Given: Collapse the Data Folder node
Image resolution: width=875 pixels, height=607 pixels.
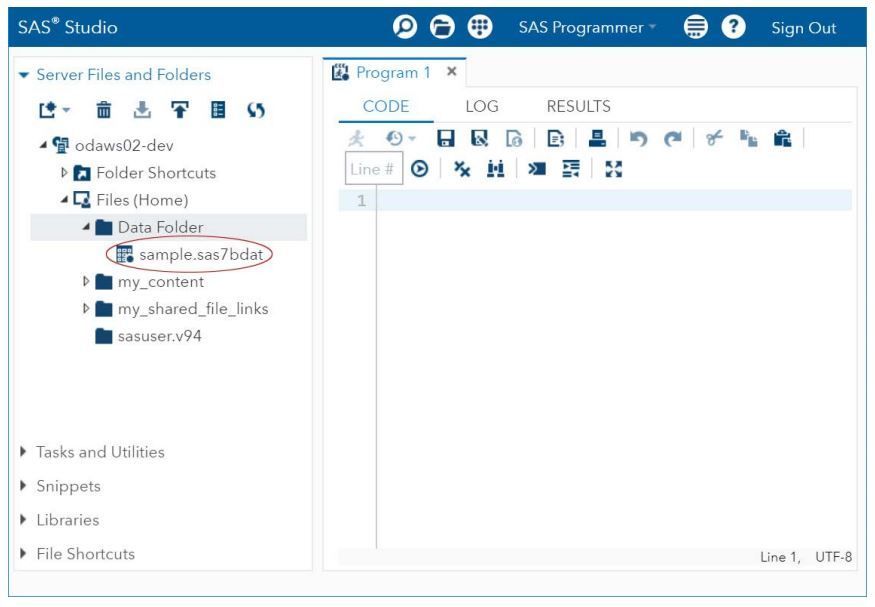Looking at the screenshot, I should click(86, 227).
